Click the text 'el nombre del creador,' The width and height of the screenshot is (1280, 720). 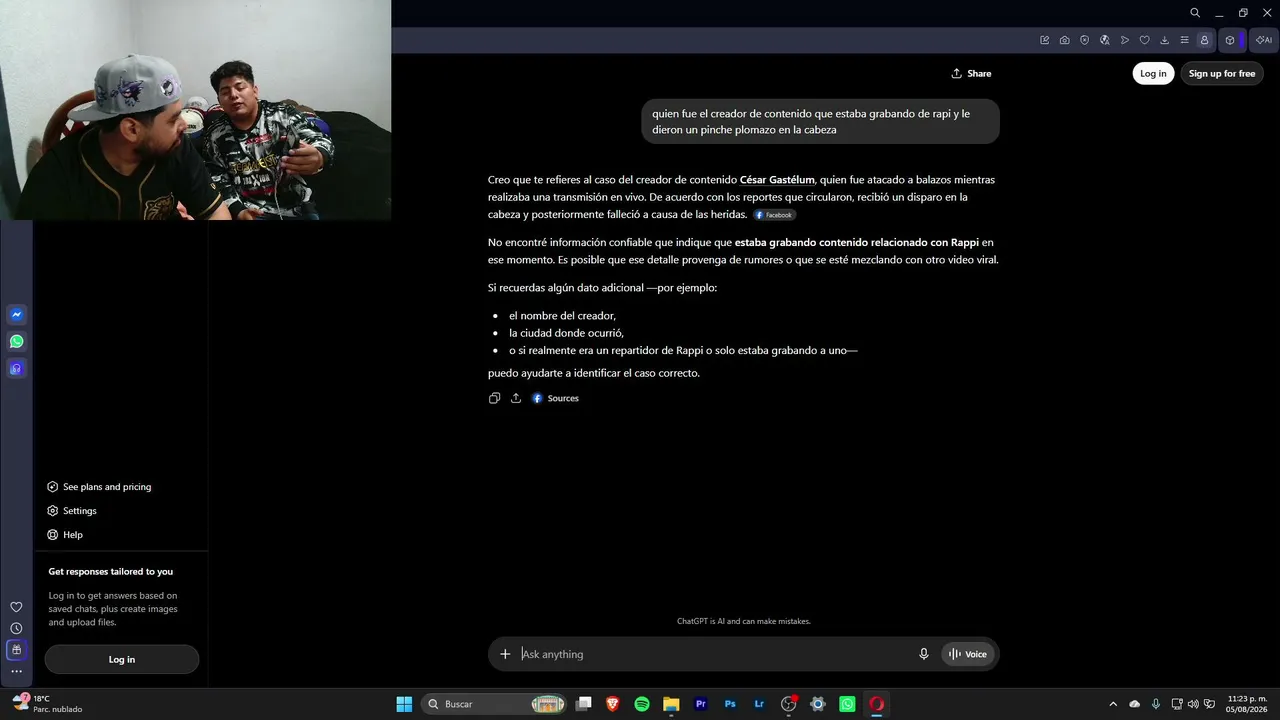(562, 316)
